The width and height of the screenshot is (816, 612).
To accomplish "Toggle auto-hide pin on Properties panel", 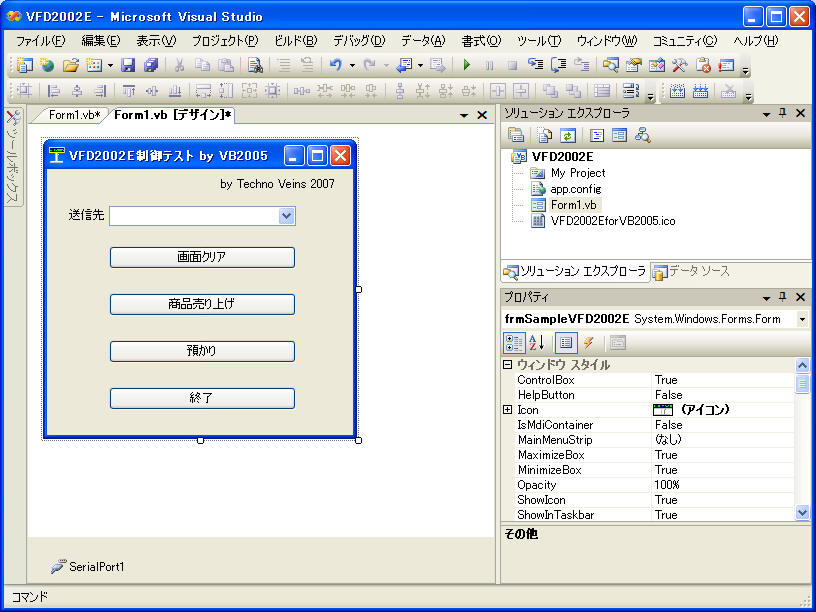I will (783, 297).
